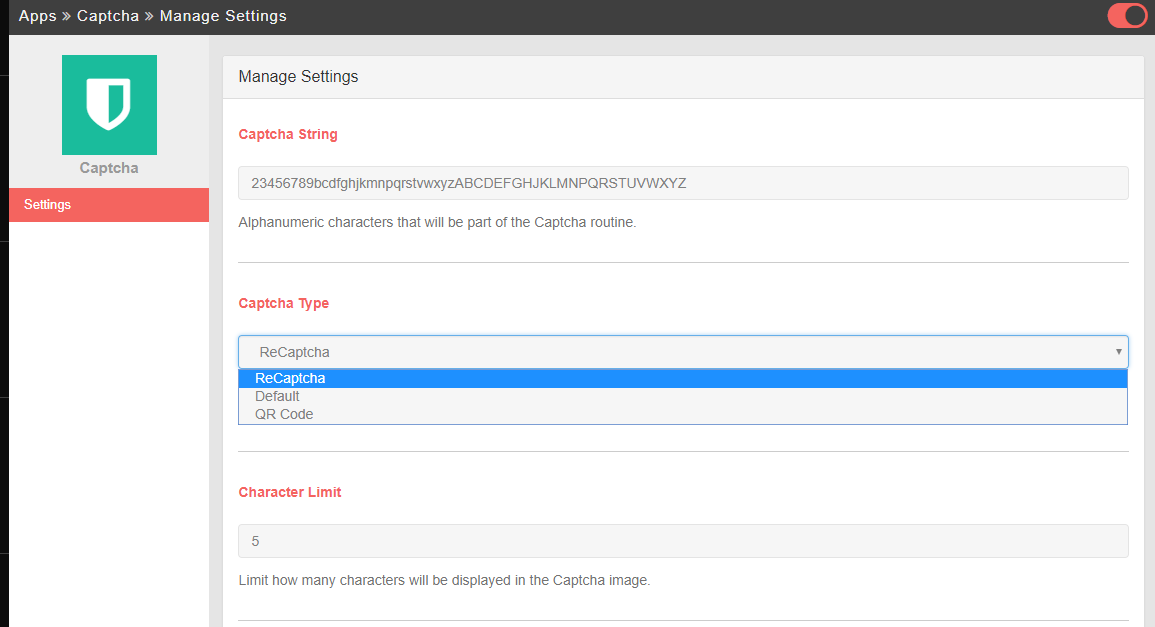Go to Apps in the breadcrumb
This screenshot has height=627, width=1155.
(37, 16)
